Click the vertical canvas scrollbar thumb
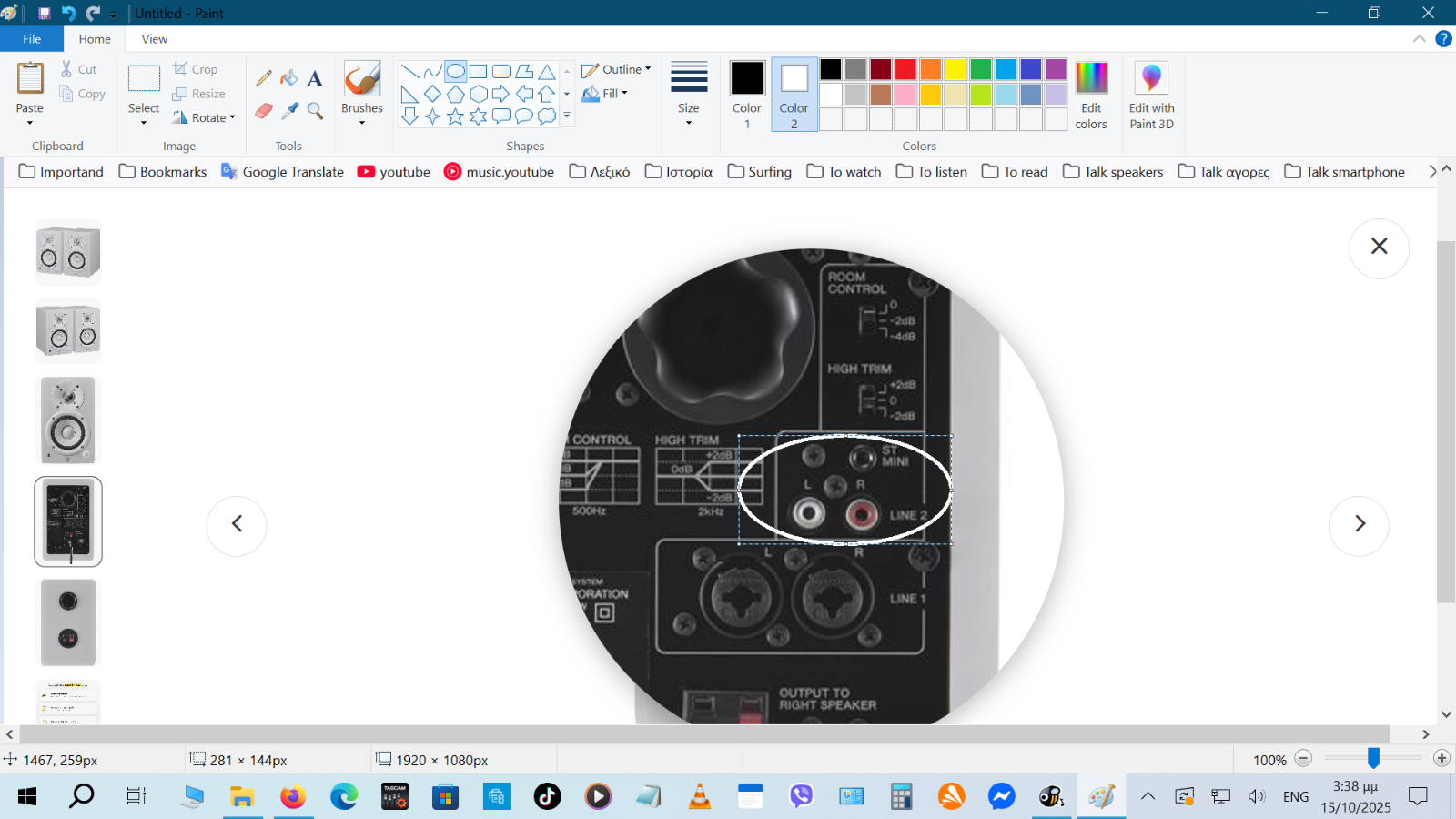 [1446, 421]
